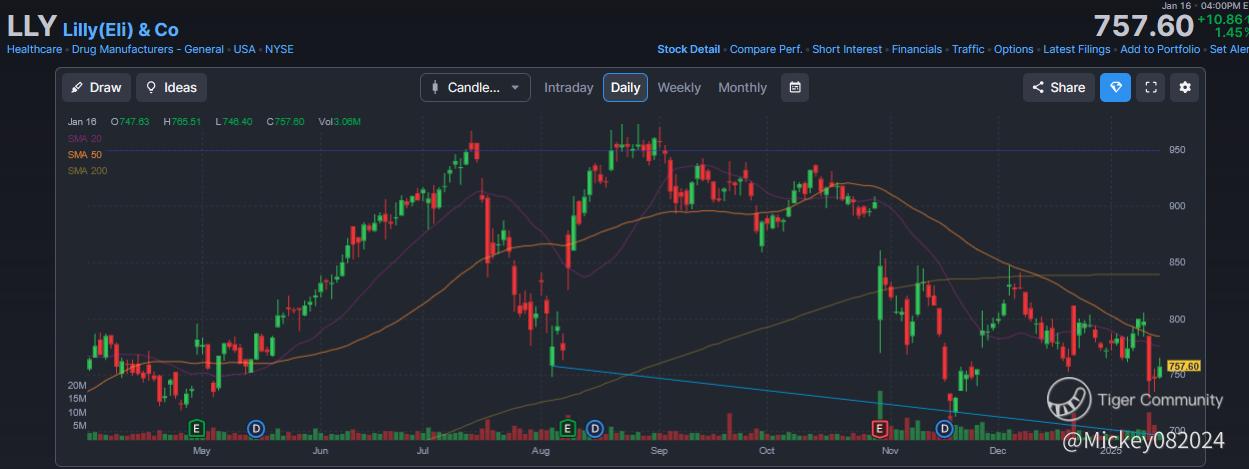1249x469 pixels.
Task: Switch to Weekly timeframe
Action: tap(679, 87)
